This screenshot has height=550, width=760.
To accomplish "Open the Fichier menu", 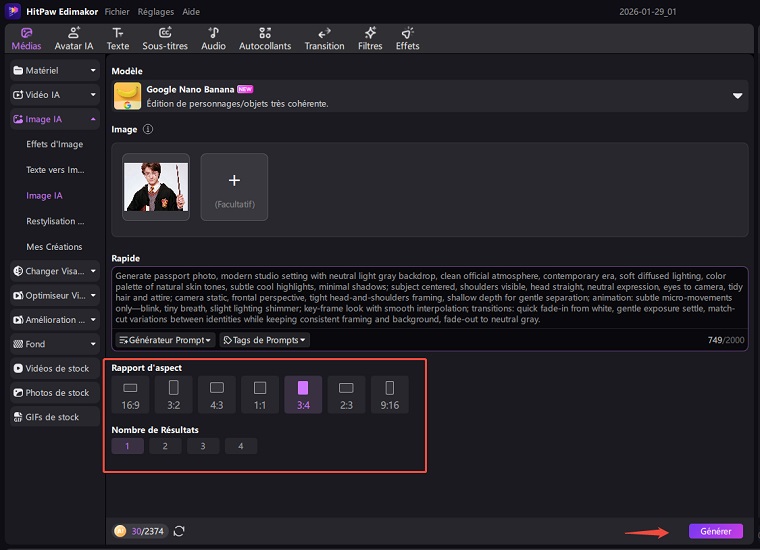I will 117,12.
